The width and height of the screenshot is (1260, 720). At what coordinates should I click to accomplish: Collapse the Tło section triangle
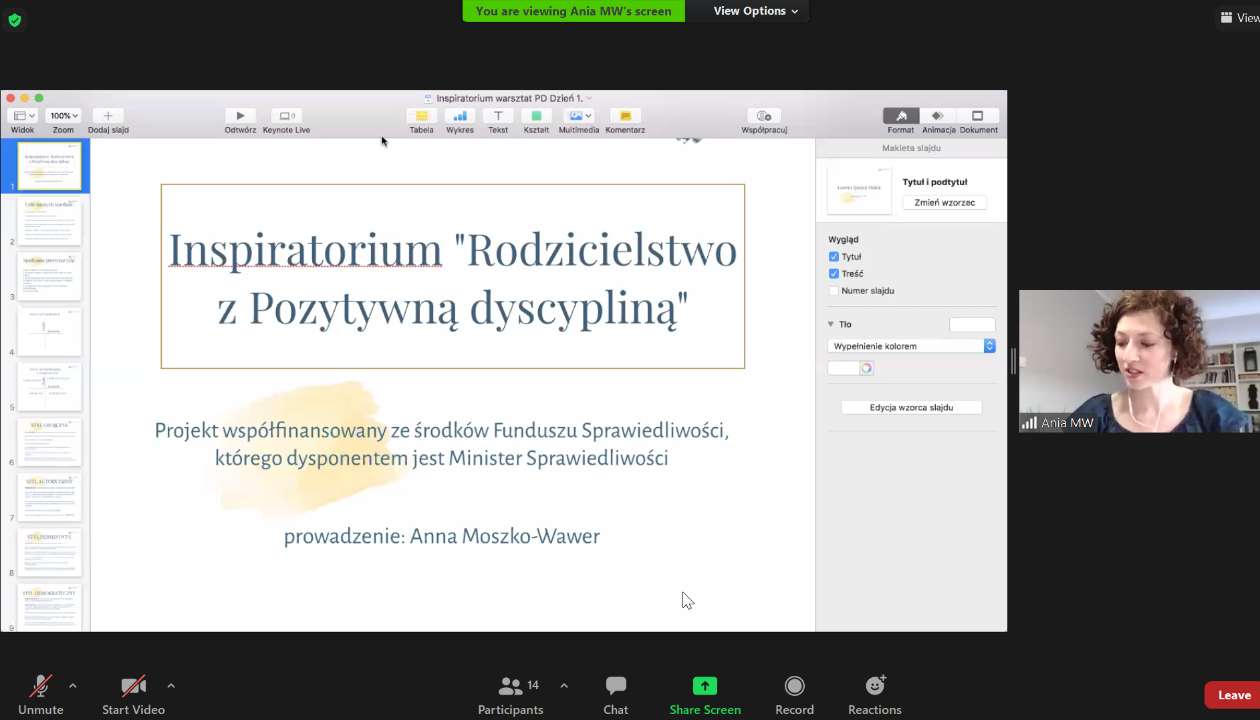[x=830, y=324]
